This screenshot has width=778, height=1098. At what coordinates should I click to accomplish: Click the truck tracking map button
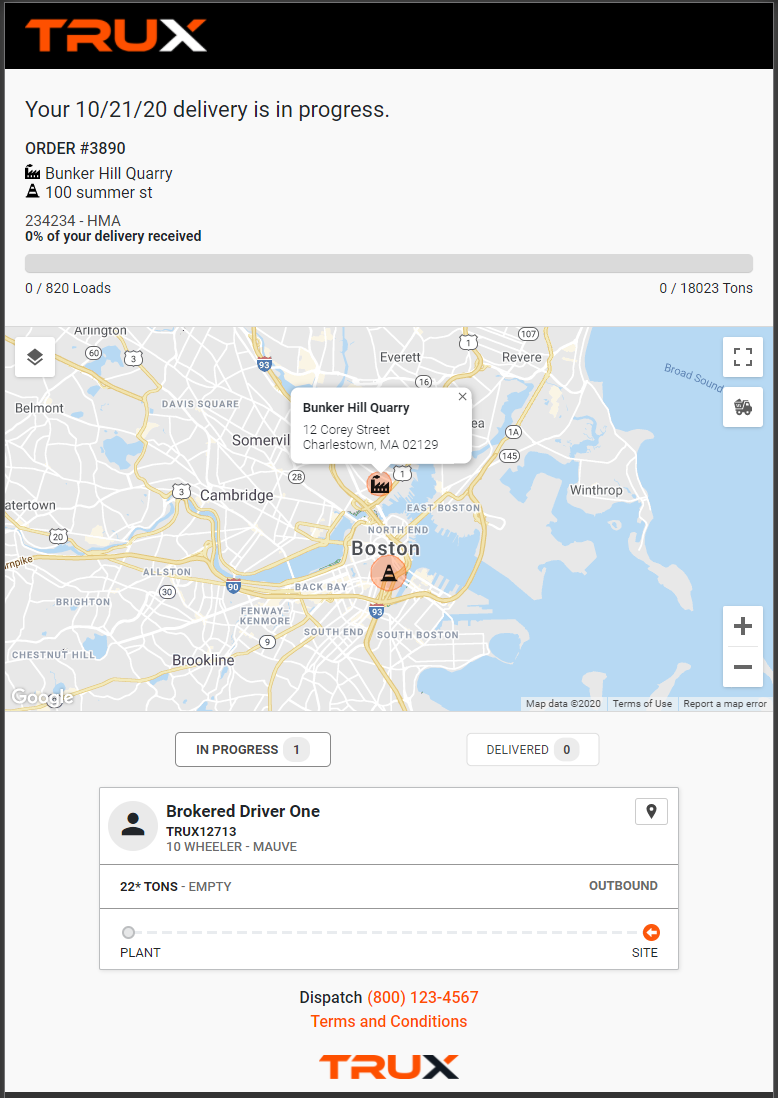click(743, 407)
